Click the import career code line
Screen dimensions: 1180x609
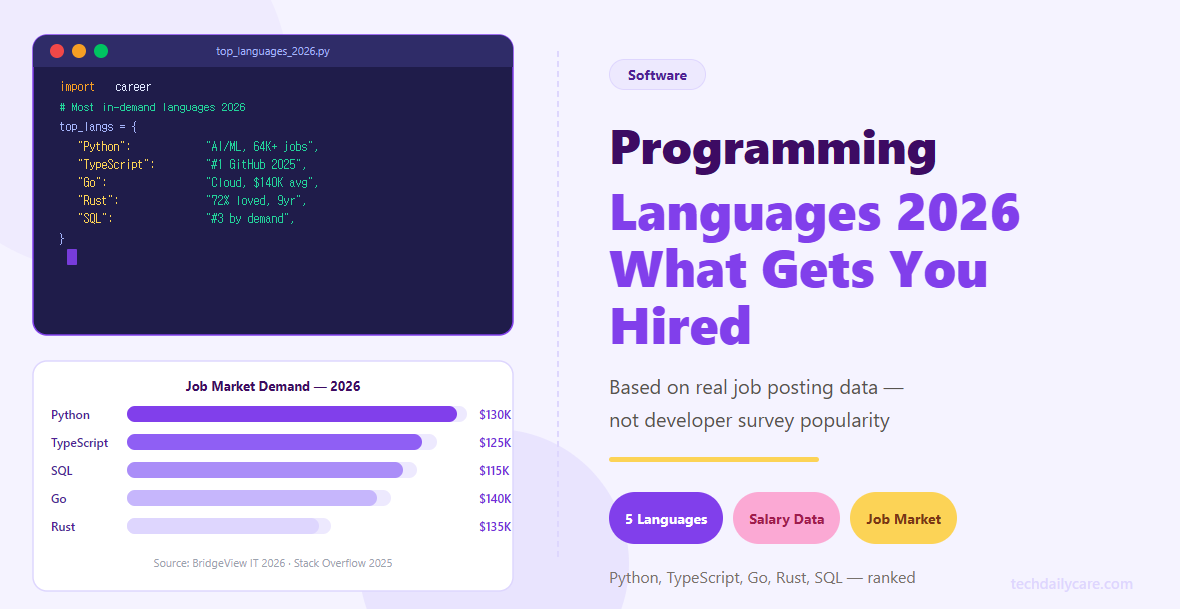click(105, 87)
